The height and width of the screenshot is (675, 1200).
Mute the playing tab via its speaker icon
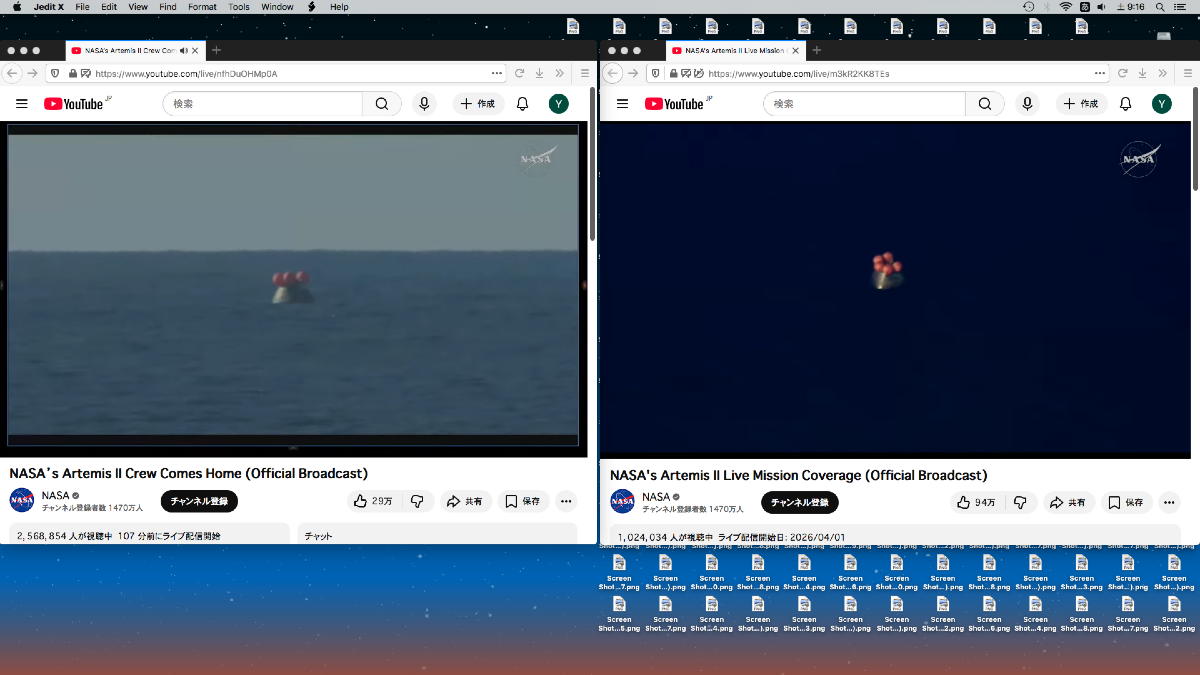click(184, 50)
